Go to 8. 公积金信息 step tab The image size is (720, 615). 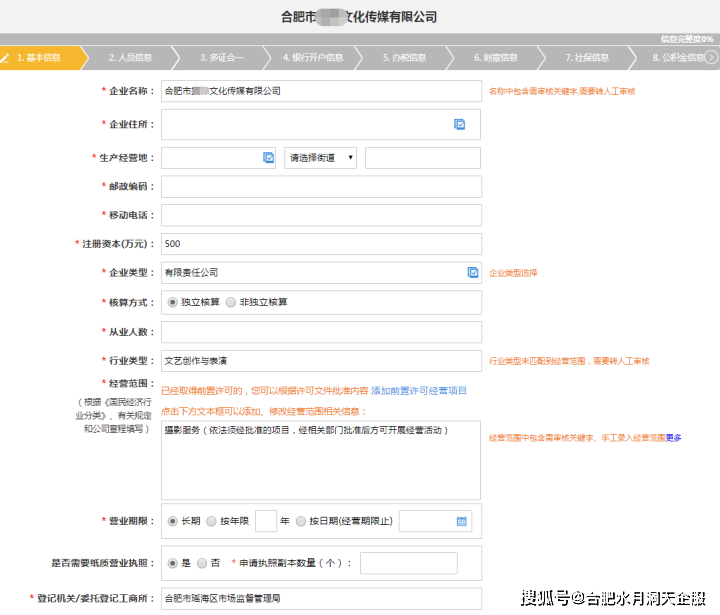tap(678, 57)
